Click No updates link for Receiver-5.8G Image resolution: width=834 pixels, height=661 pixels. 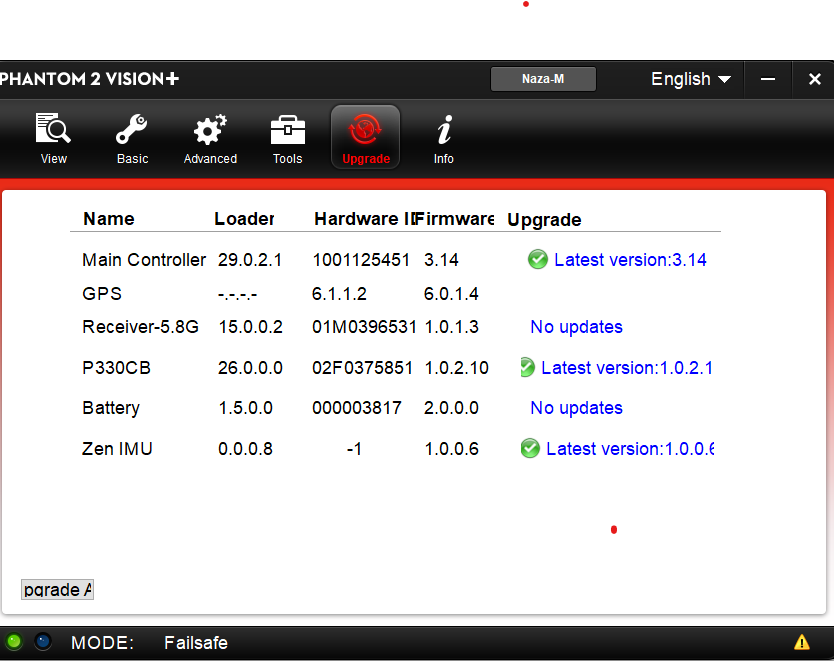(577, 327)
